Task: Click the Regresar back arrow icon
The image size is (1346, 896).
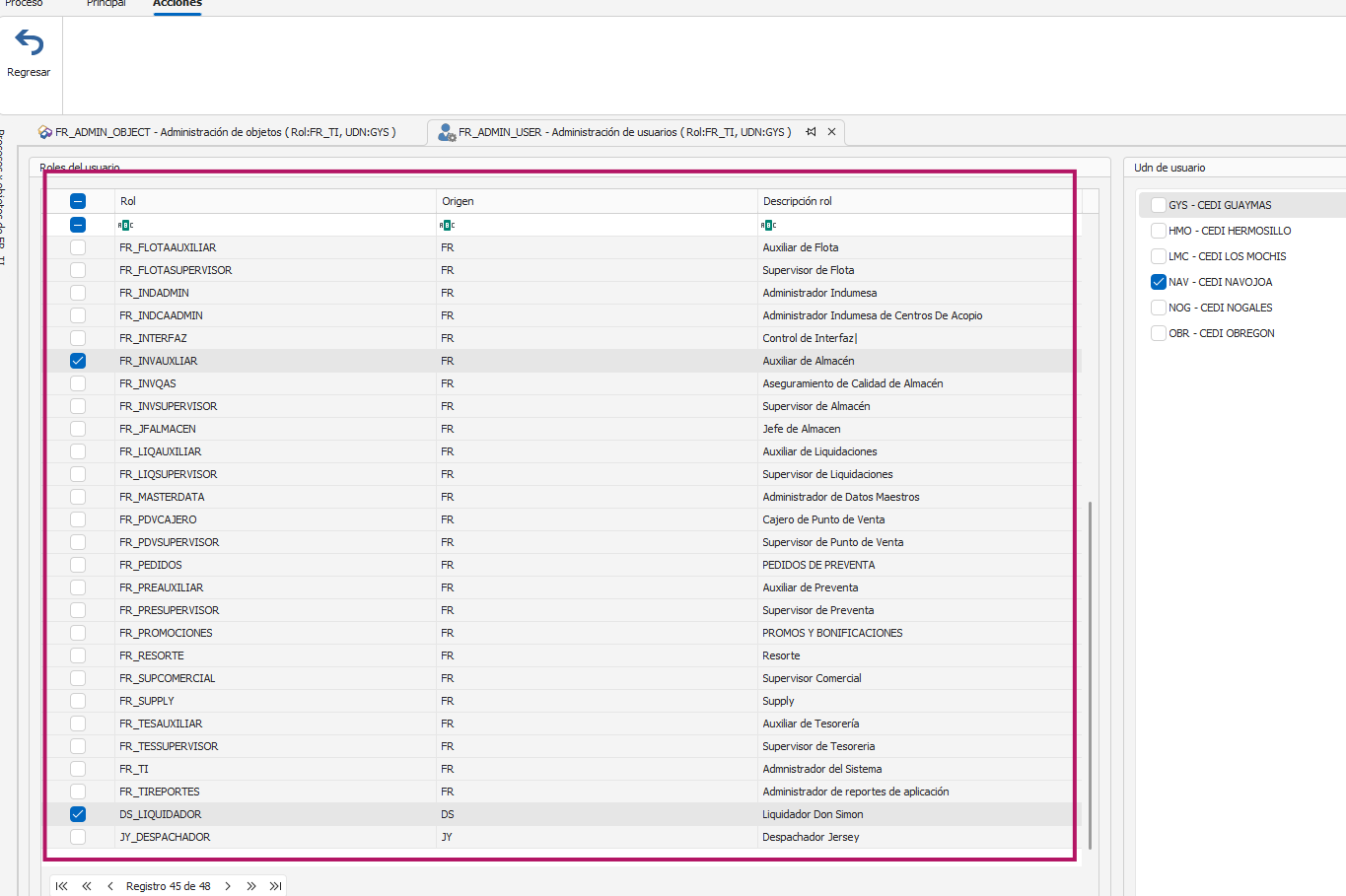Action: coord(30,44)
